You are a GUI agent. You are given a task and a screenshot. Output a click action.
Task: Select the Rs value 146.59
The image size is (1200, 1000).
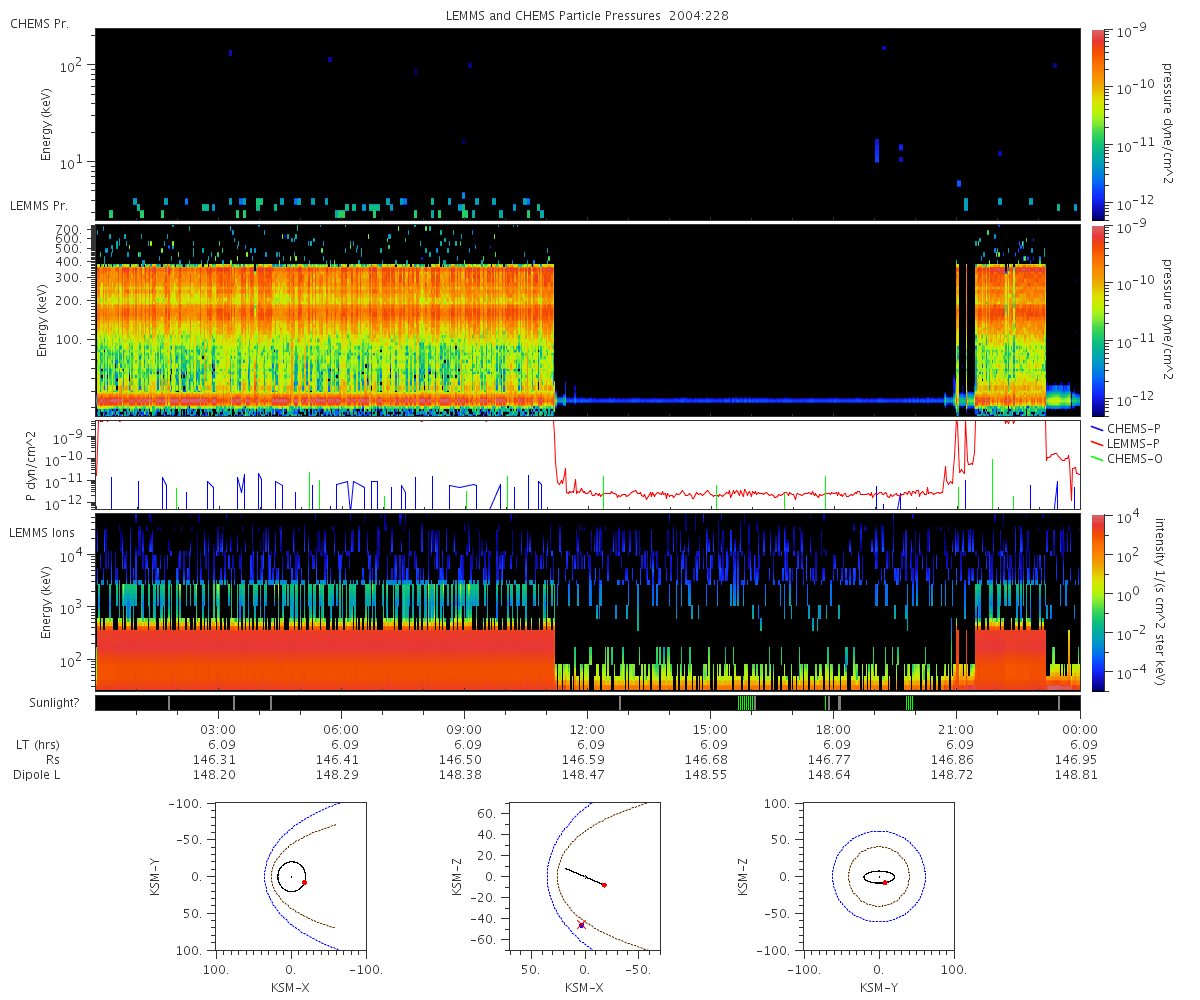point(582,760)
